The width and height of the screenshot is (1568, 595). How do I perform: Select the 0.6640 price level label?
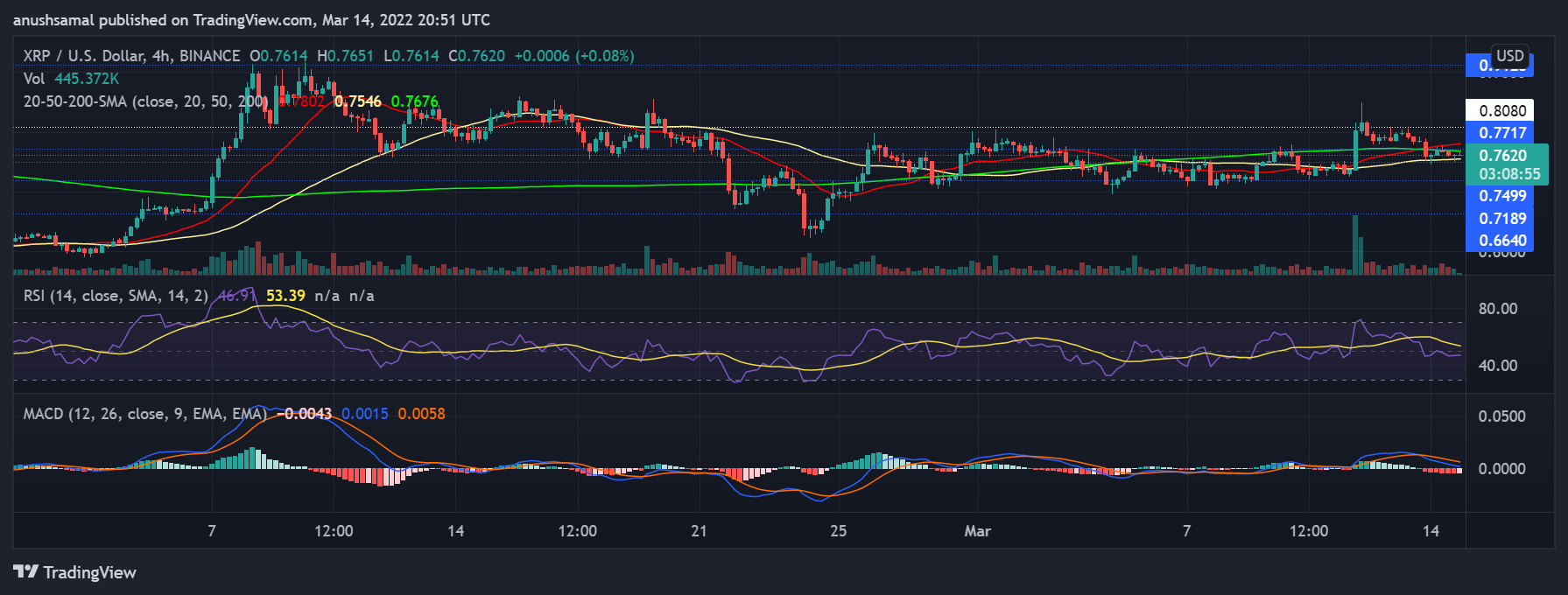click(x=1502, y=241)
